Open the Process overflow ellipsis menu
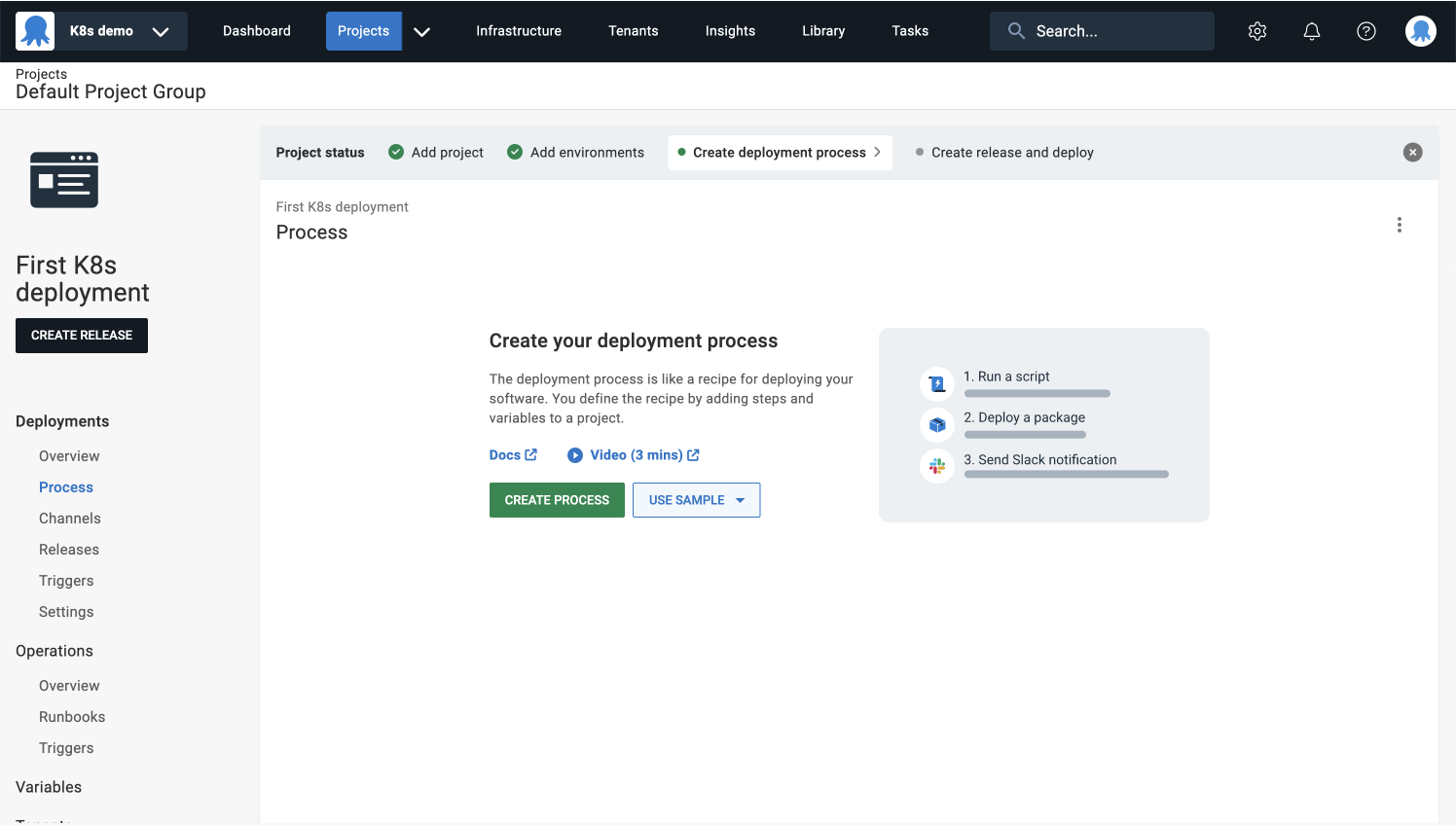This screenshot has height=825, width=1456. [x=1399, y=224]
